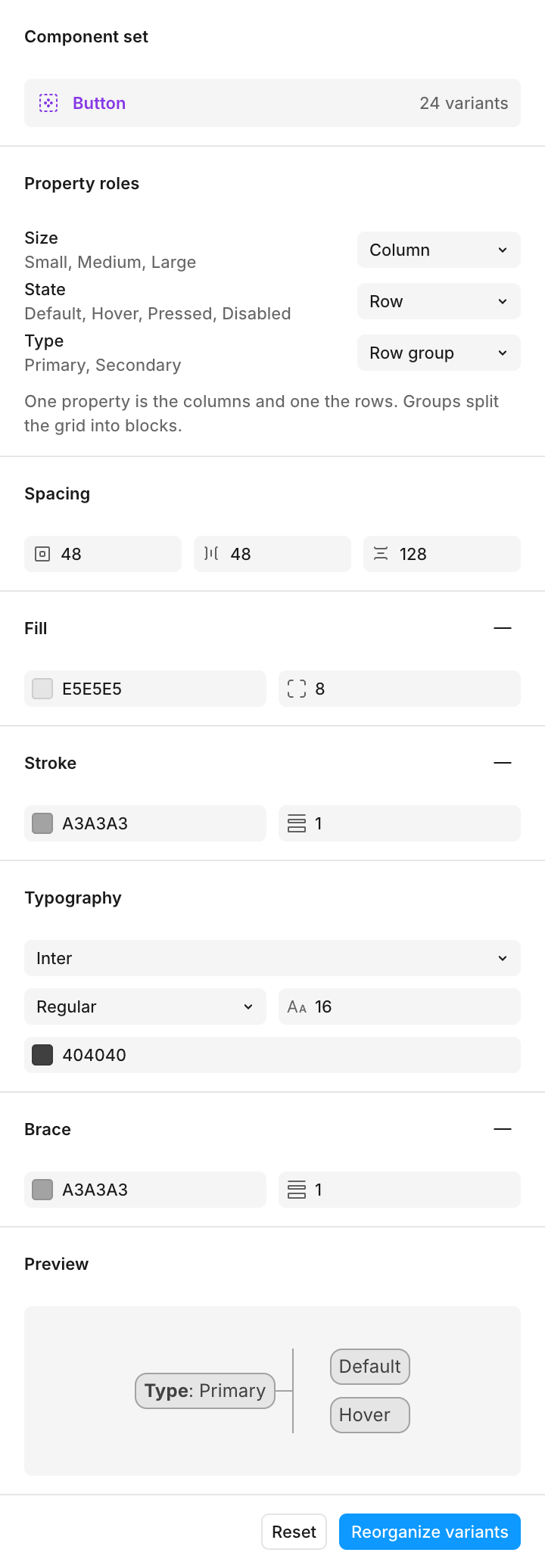Click the Button component set icon
545x1568 pixels.
[x=48, y=103]
